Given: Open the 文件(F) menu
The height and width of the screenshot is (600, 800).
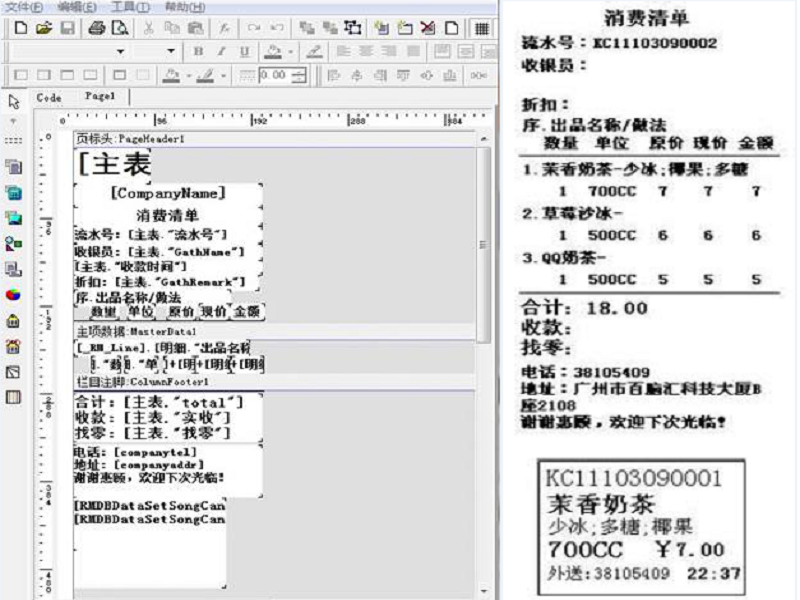Looking at the screenshot, I should click(22, 7).
